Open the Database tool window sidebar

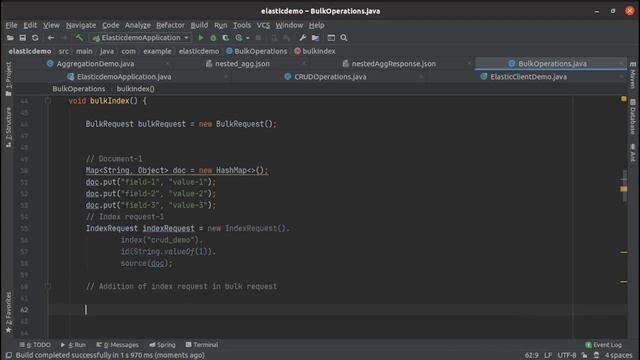(633, 117)
